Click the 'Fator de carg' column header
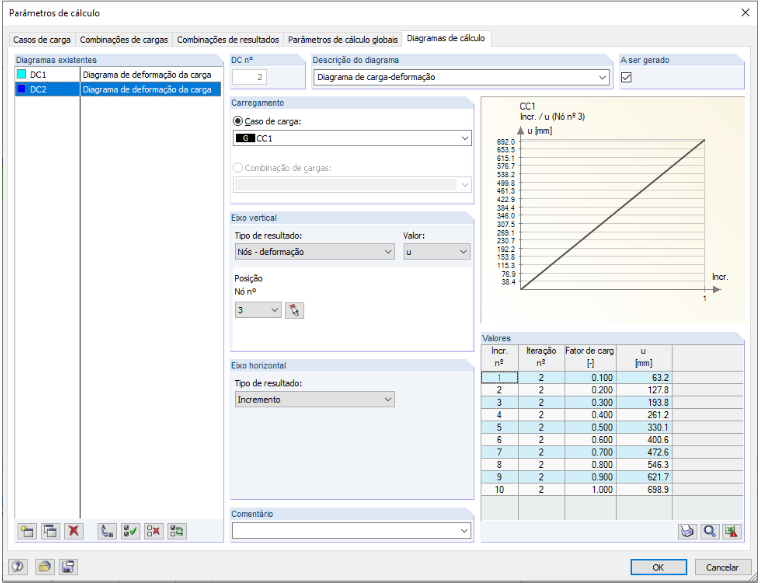Viewport: 760px width, 583px height. (x=590, y=357)
